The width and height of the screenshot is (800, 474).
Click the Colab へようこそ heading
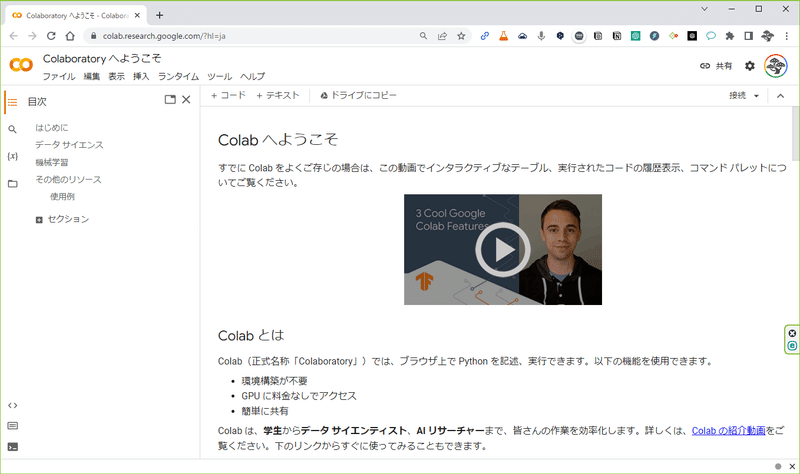pos(278,140)
